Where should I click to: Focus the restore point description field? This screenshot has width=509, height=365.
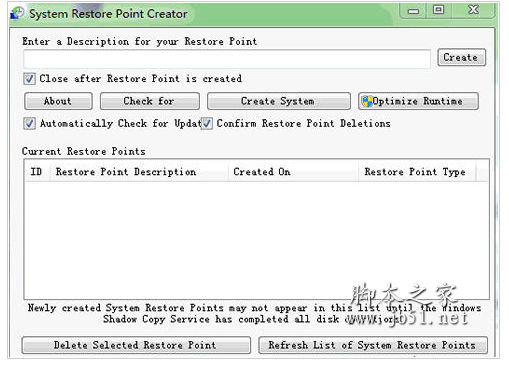click(x=227, y=59)
